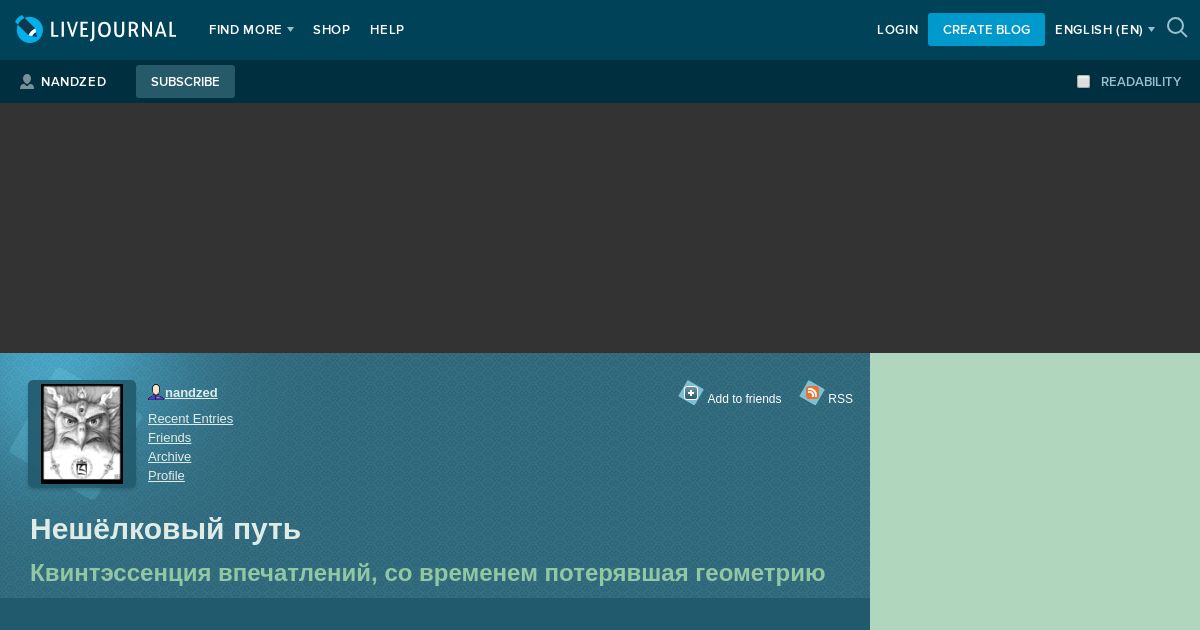
Task: Open the Help menu item
Action: [387, 30]
